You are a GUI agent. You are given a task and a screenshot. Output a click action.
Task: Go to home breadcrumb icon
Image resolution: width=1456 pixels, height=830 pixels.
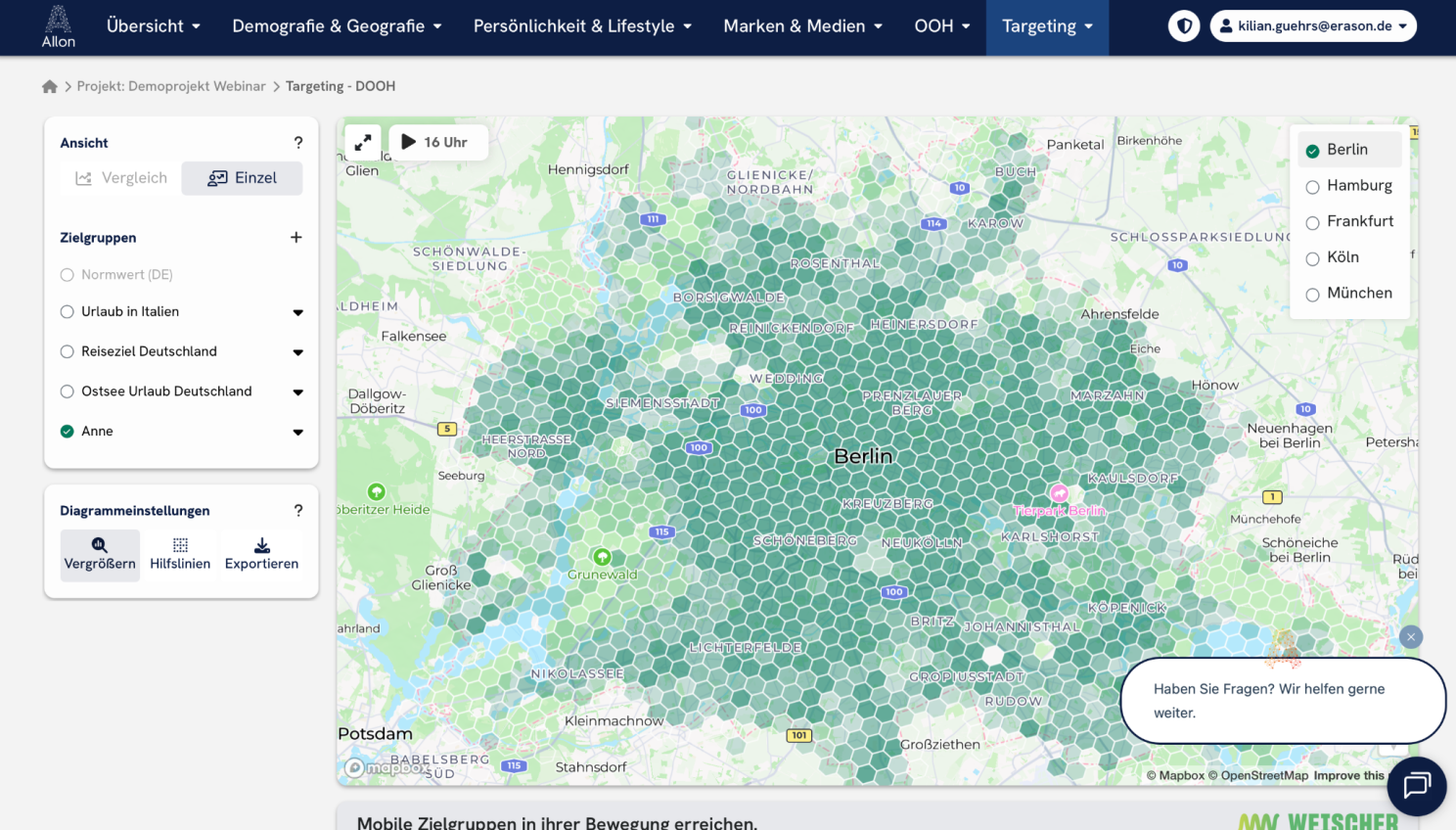[x=50, y=86]
